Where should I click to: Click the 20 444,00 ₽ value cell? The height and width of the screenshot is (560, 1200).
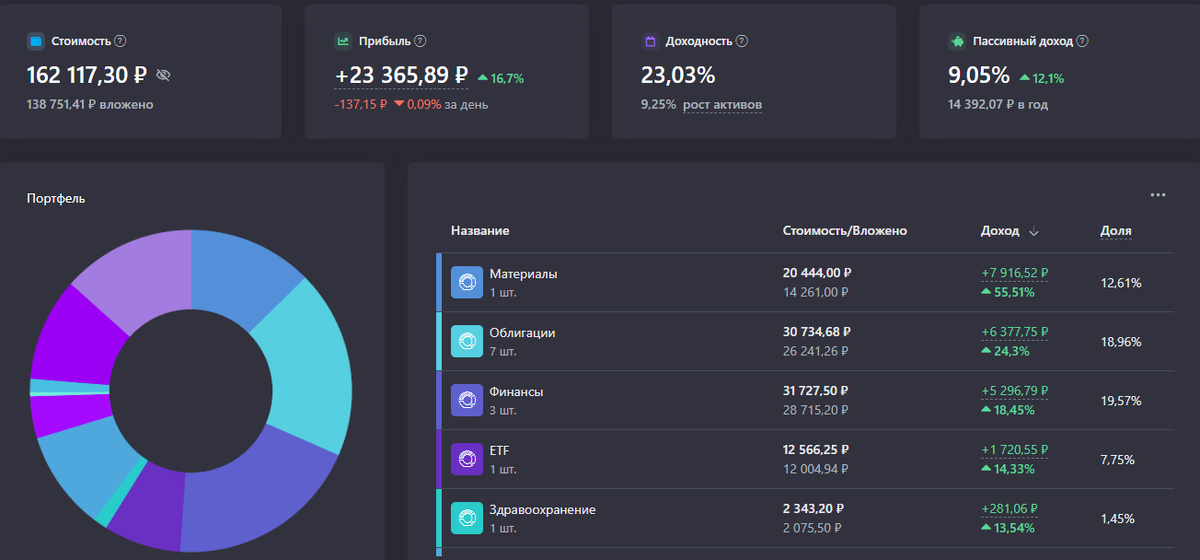pos(817,273)
